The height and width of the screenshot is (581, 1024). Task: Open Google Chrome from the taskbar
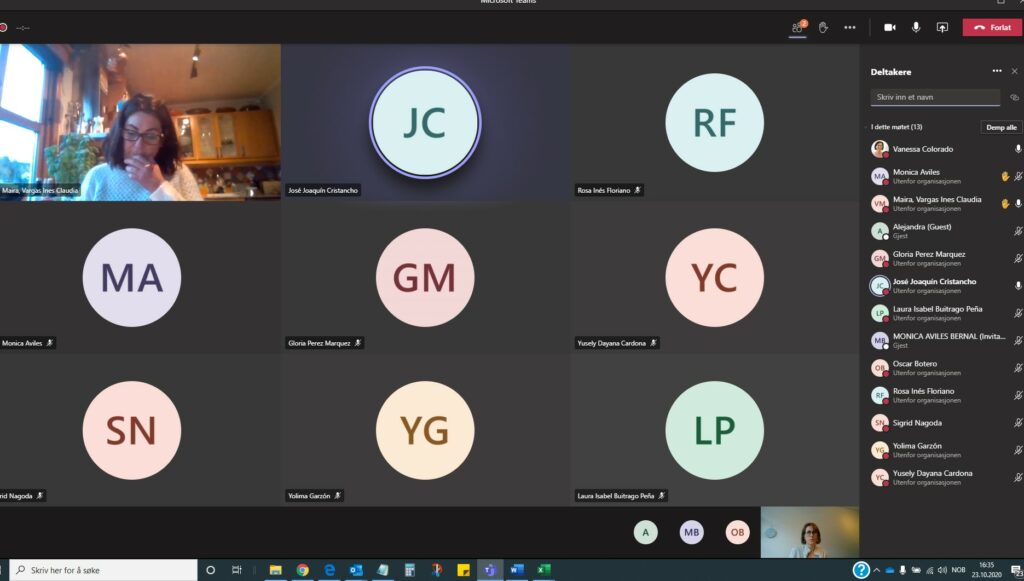coord(302,570)
